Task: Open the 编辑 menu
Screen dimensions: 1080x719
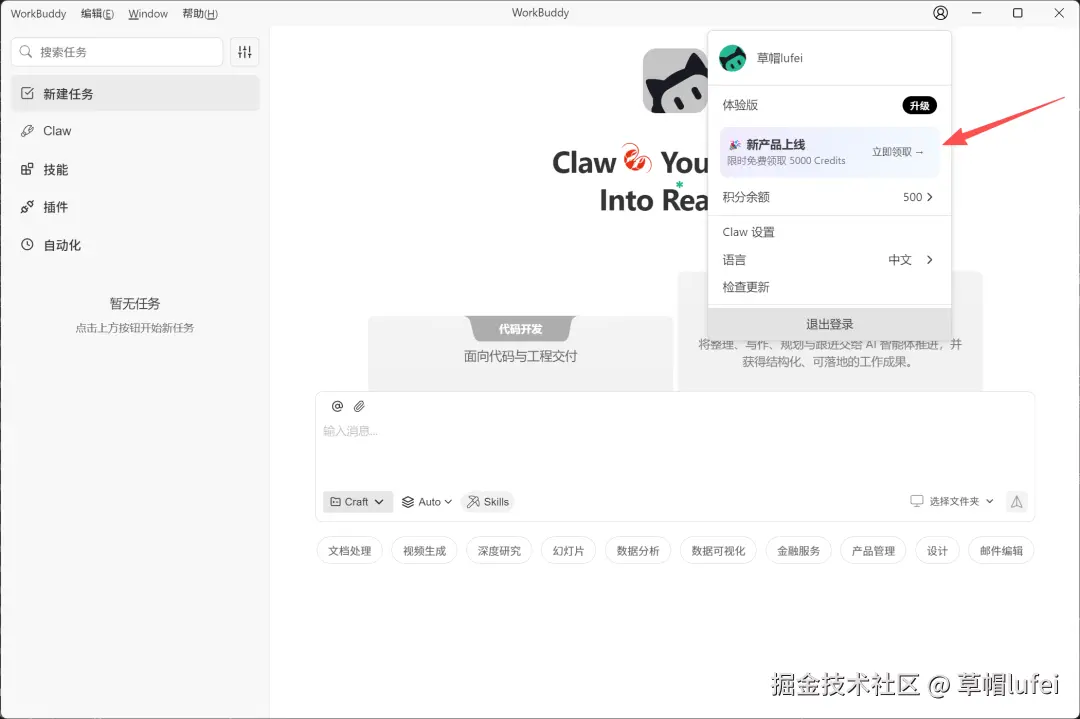Action: coord(97,14)
